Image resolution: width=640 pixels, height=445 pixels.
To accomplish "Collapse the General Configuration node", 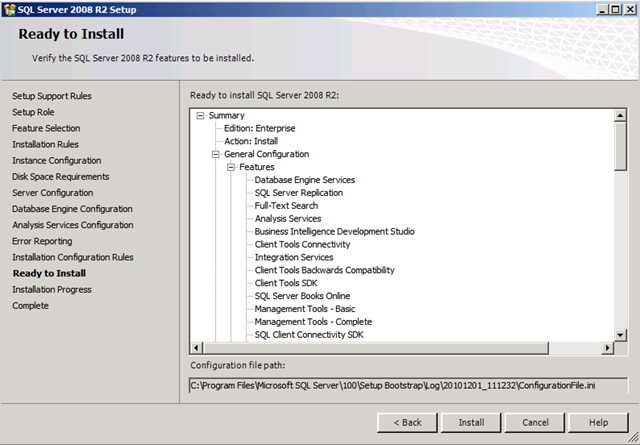I will point(216,154).
